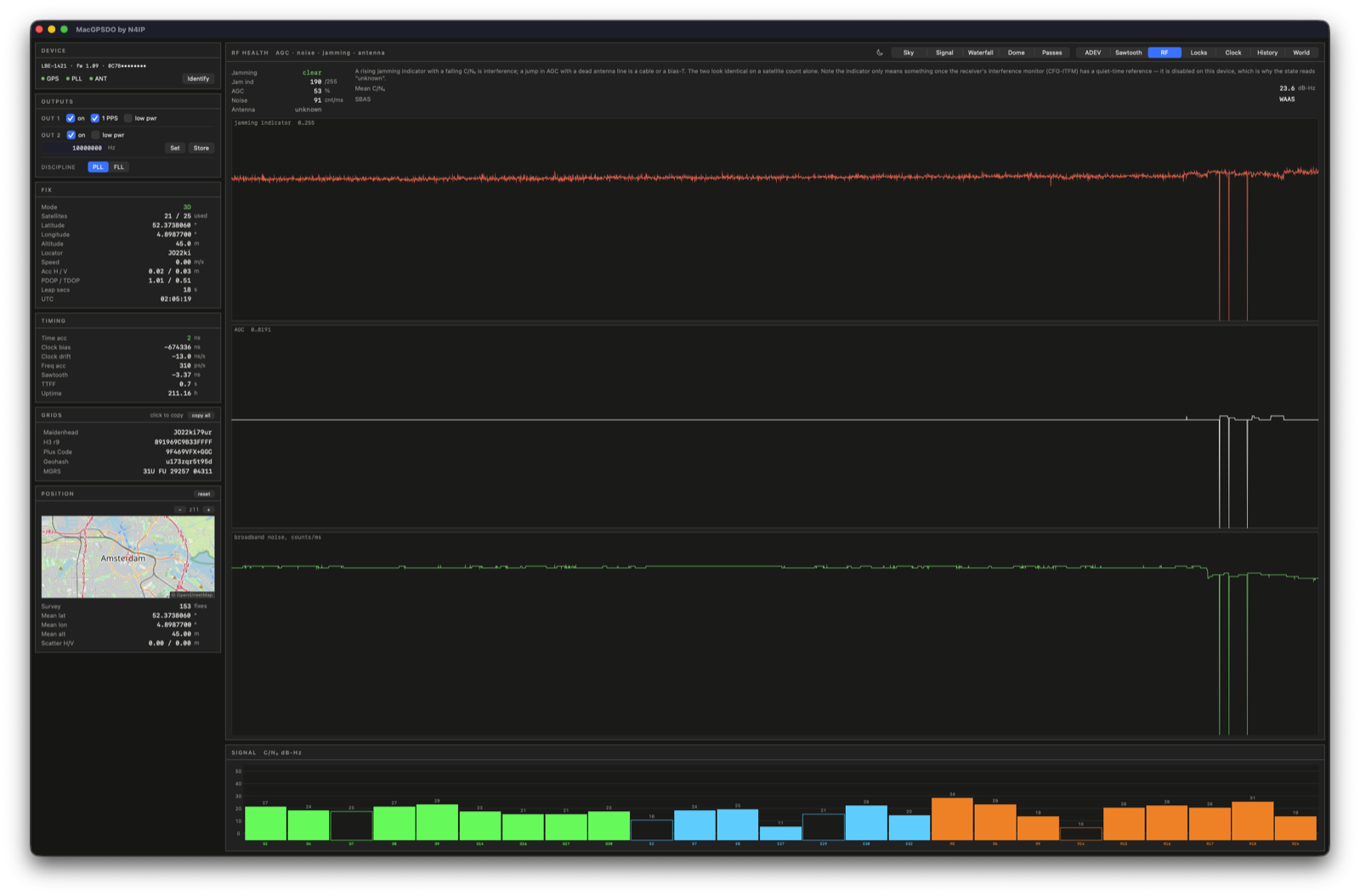
Task: Click Mean C/N₀ value 23.6 dB-Hz
Action: (1297, 88)
